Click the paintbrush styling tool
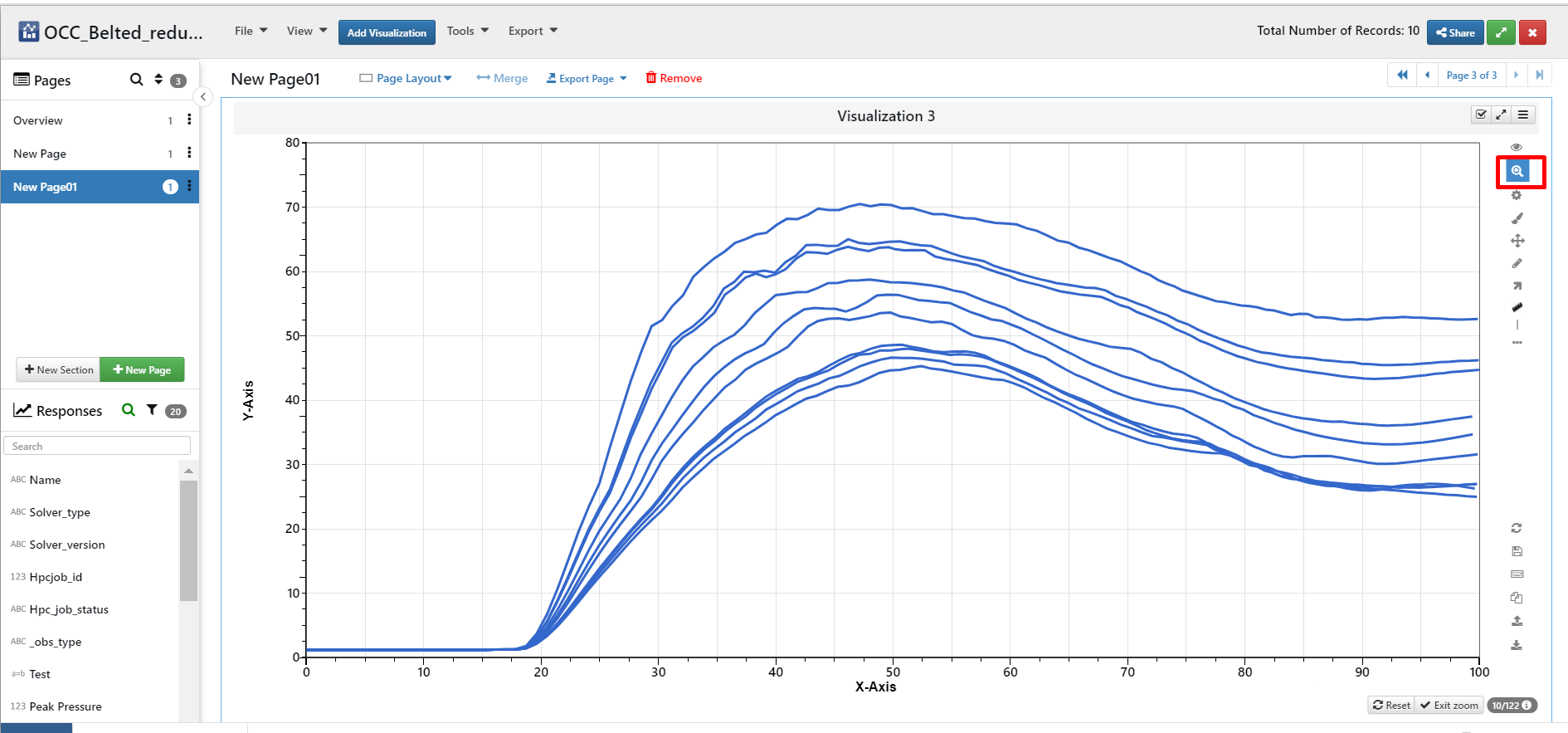Screen dimensions: 1568x733 click(x=1517, y=218)
